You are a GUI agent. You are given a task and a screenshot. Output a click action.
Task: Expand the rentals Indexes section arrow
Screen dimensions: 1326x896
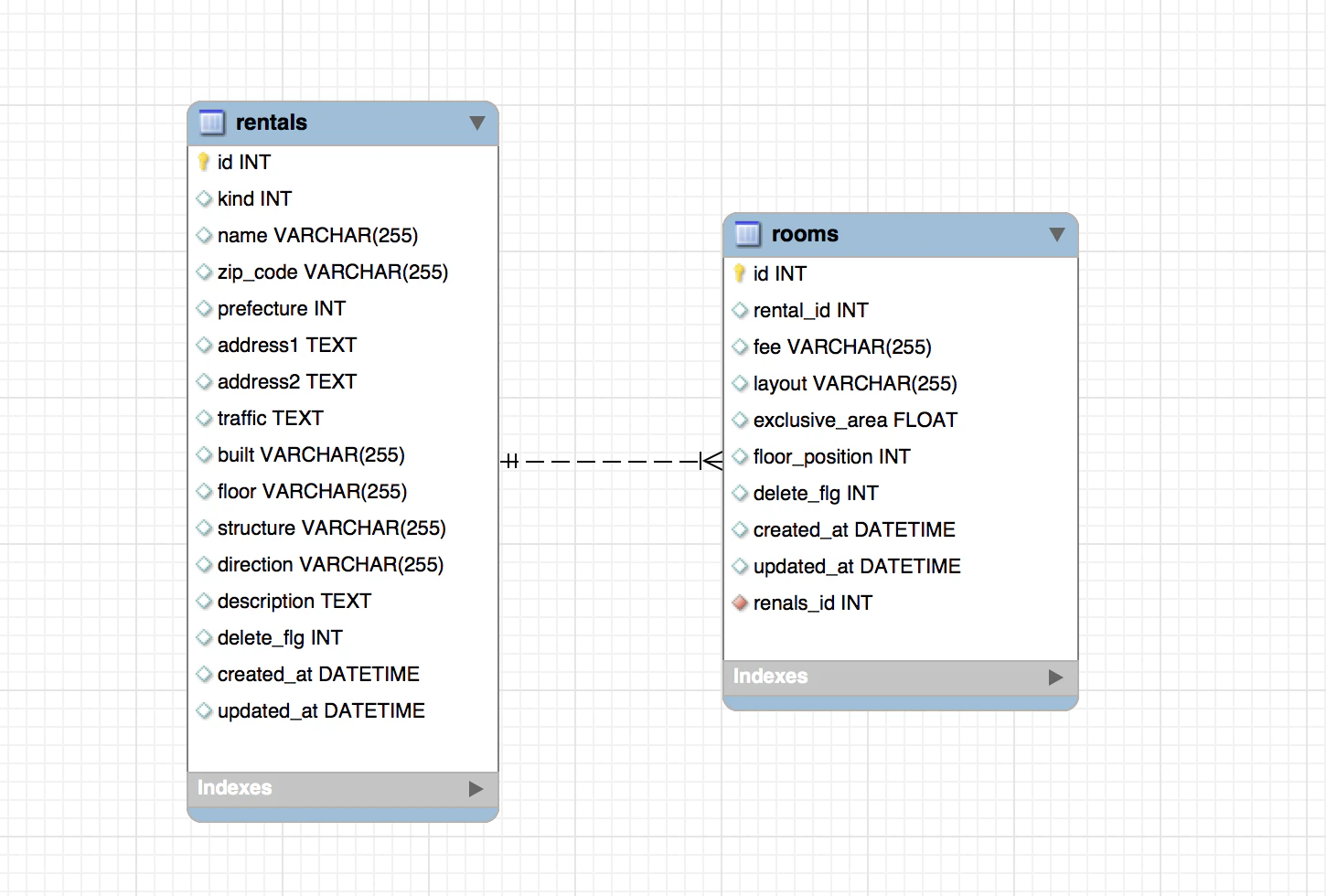coord(476,788)
